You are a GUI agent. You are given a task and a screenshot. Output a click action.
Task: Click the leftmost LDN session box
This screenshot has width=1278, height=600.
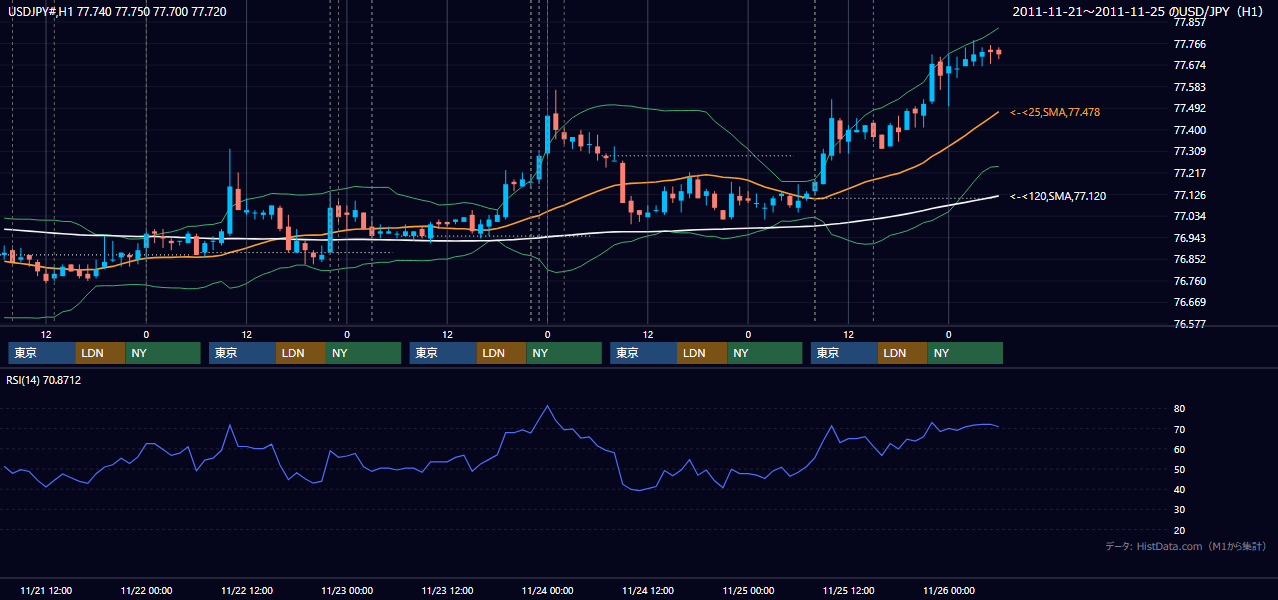pos(101,353)
